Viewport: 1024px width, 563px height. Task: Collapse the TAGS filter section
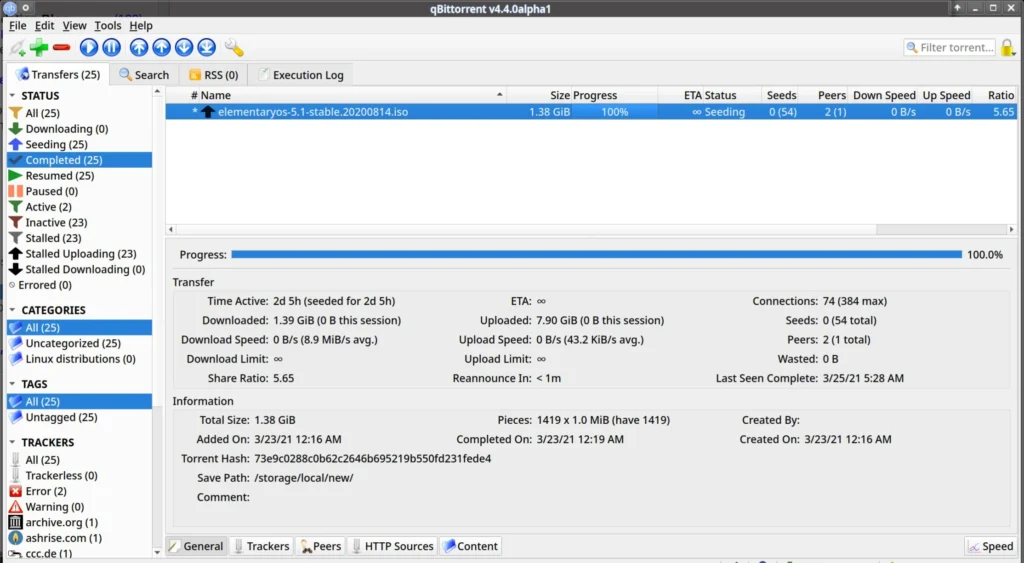[x=12, y=384]
